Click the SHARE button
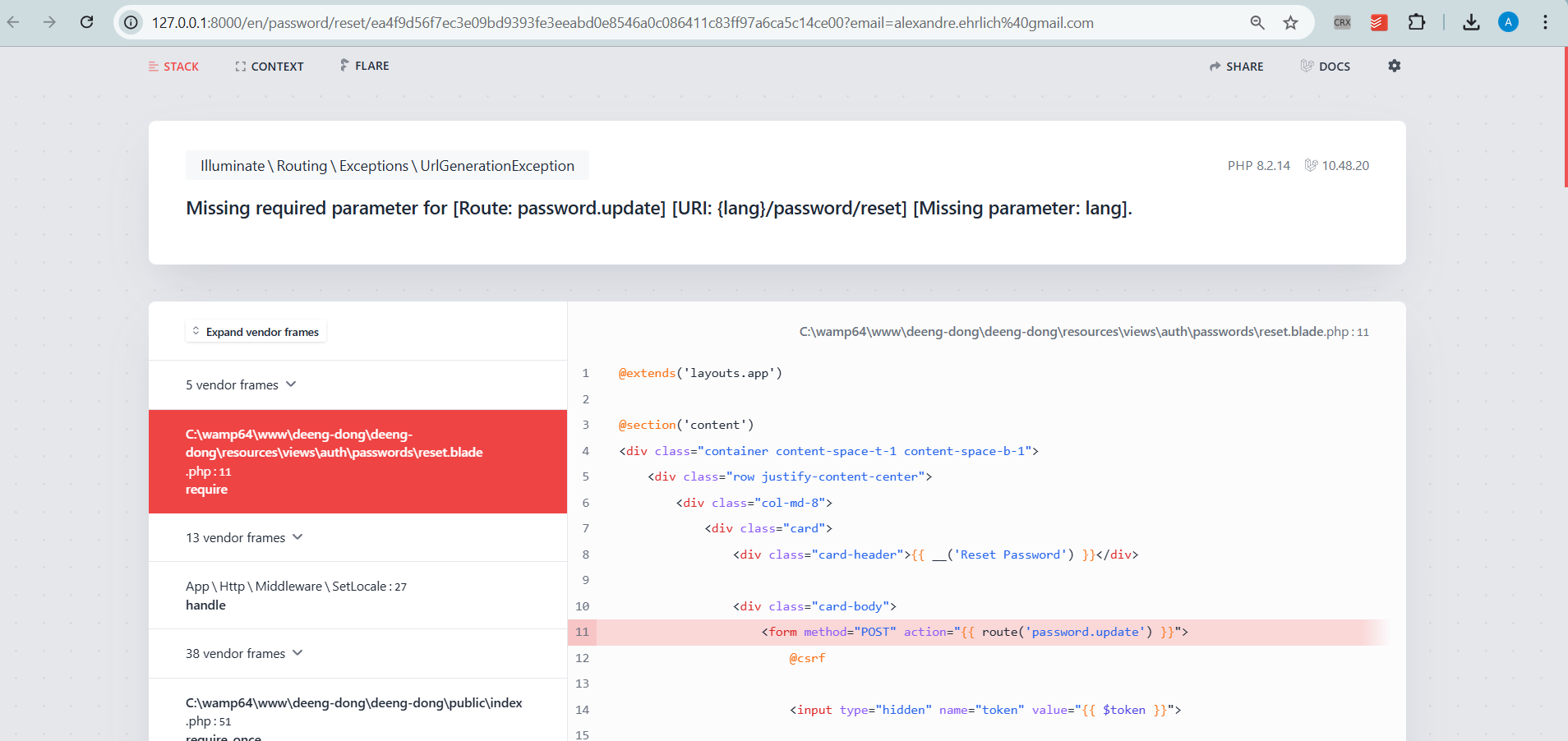This screenshot has height=741, width=1568. coord(1236,67)
